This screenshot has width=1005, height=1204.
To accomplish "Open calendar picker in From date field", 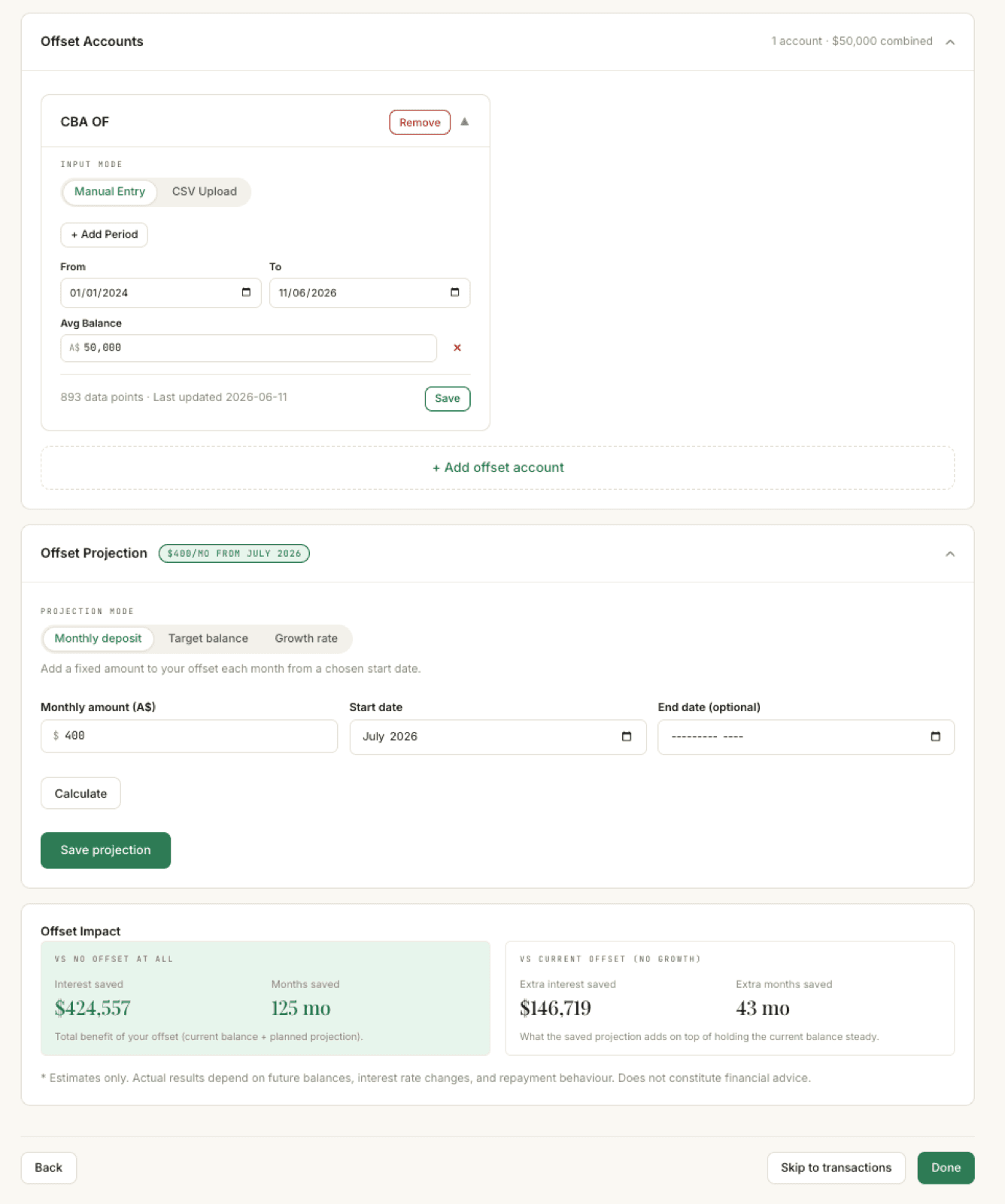I will click(246, 293).
